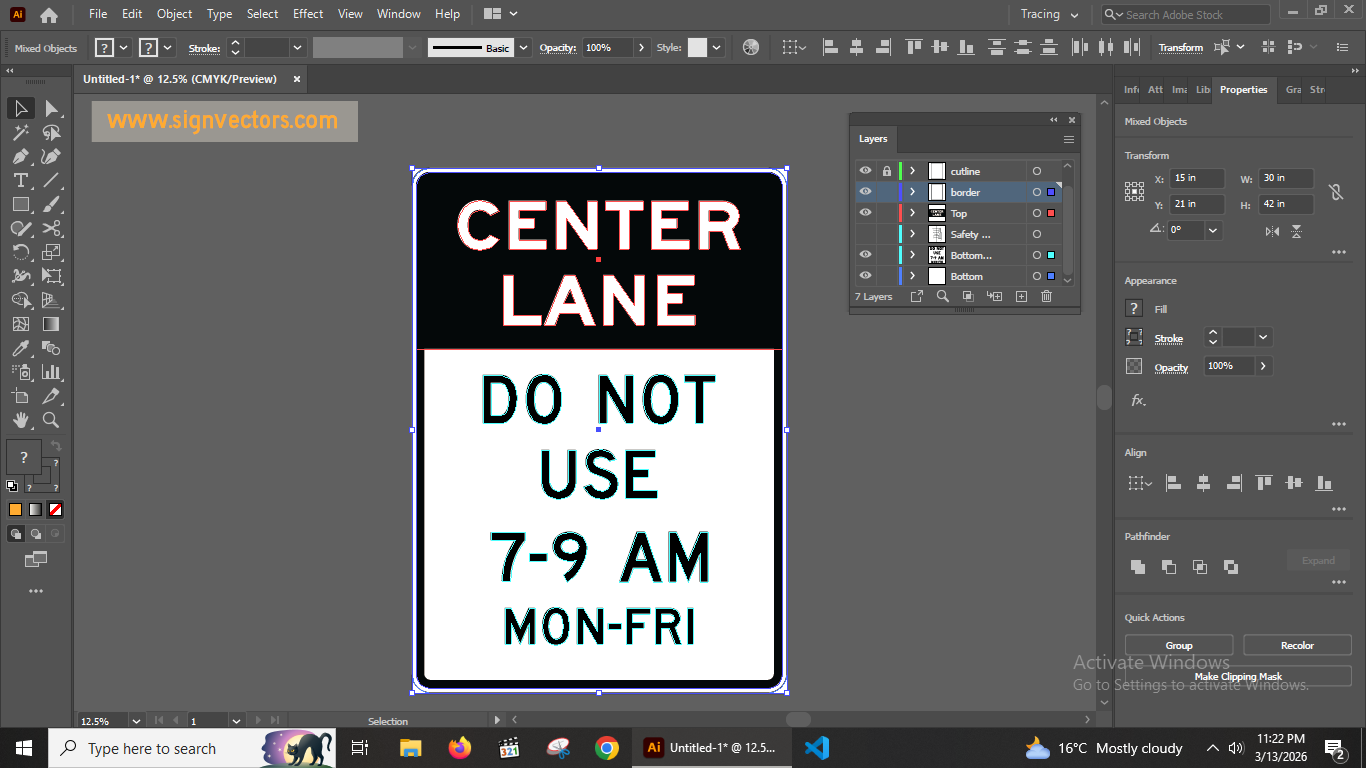The height and width of the screenshot is (768, 1366).
Task: Hide the Bottom layer
Action: point(865,276)
